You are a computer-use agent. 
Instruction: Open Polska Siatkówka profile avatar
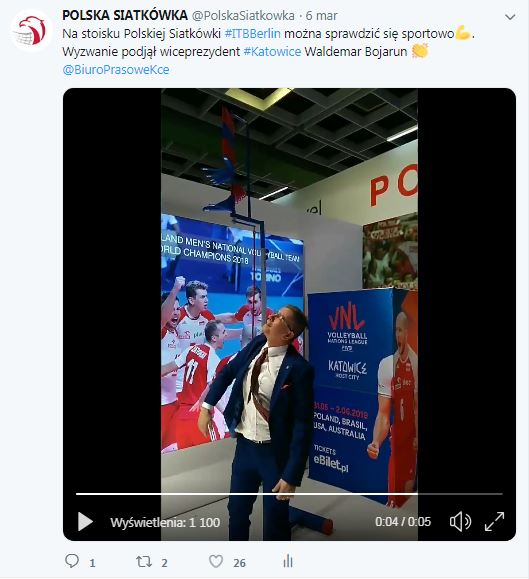(31, 31)
